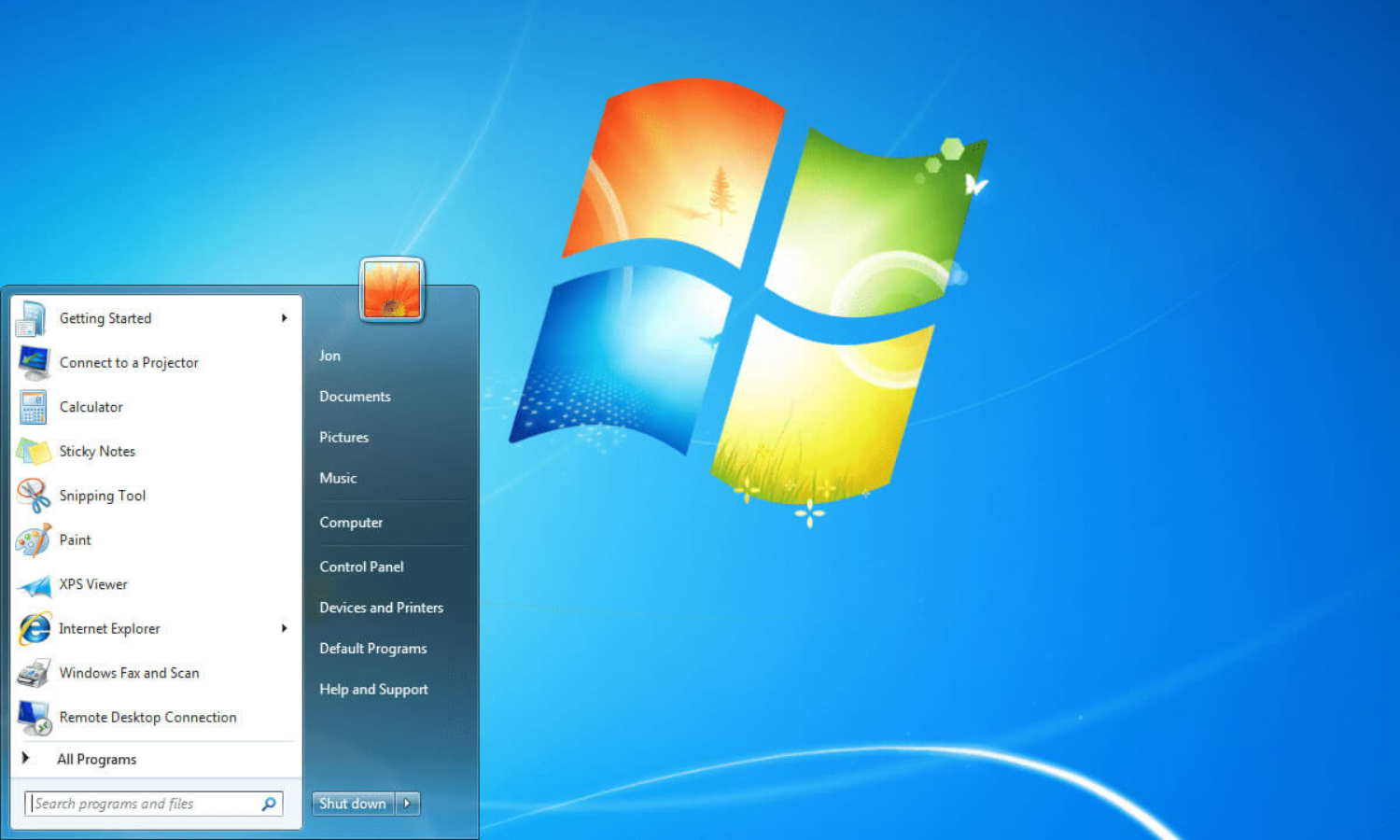Focus the Search programs and files box
The height and width of the screenshot is (840, 1400).
pos(145,804)
